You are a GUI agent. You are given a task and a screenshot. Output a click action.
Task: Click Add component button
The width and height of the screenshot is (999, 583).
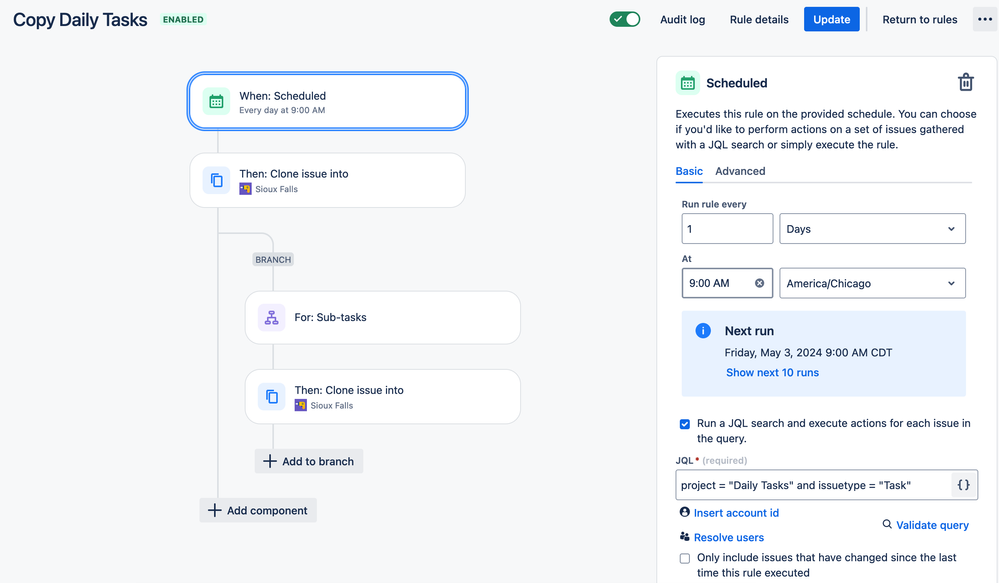(x=258, y=510)
